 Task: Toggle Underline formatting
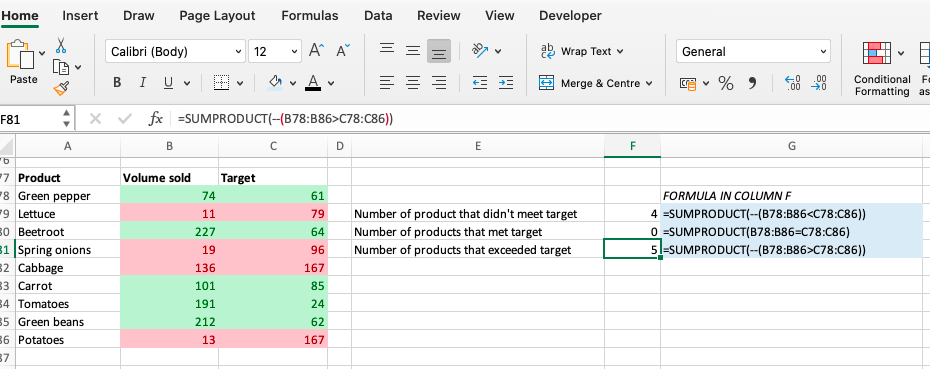[x=168, y=83]
